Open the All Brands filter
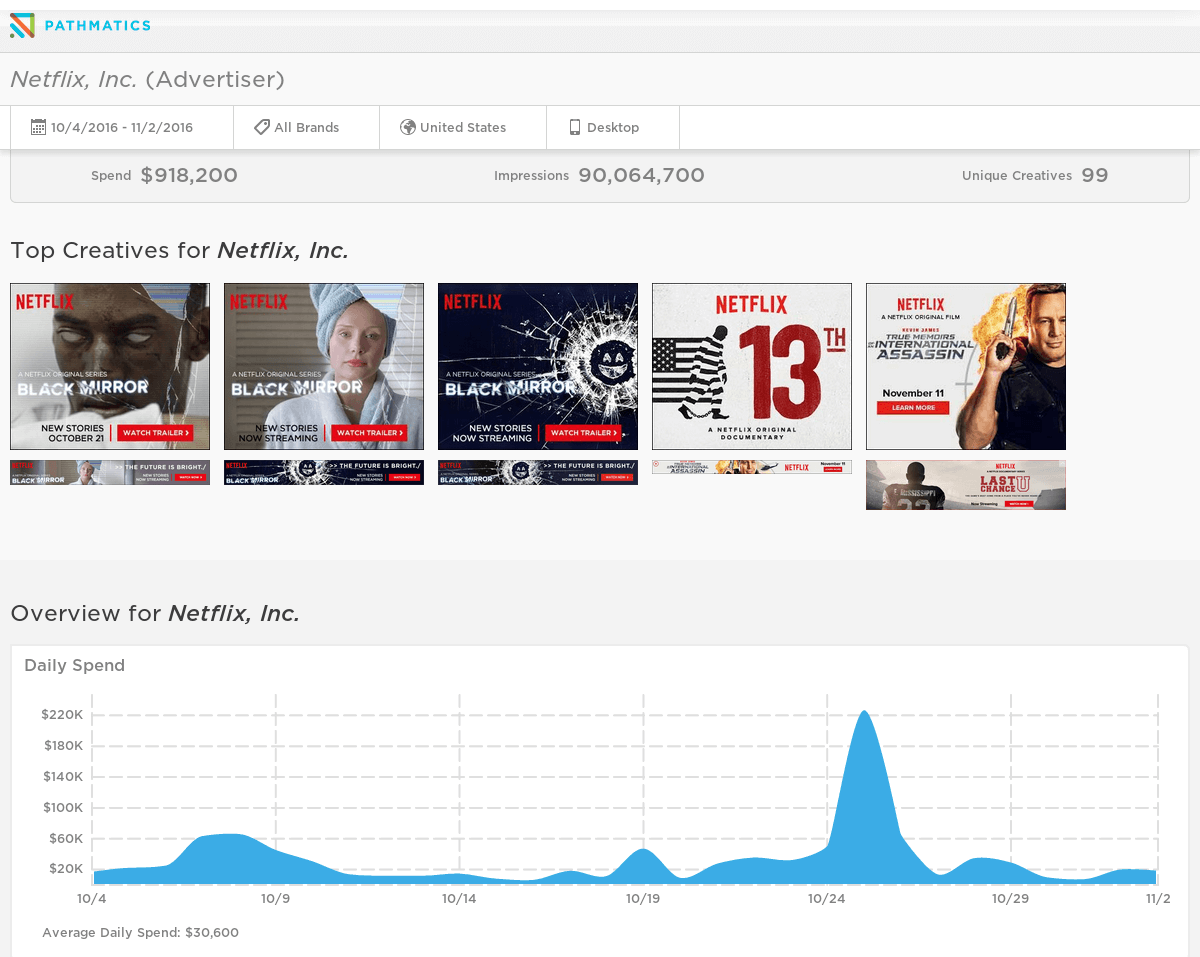Image resolution: width=1200 pixels, height=957 pixels. click(307, 127)
